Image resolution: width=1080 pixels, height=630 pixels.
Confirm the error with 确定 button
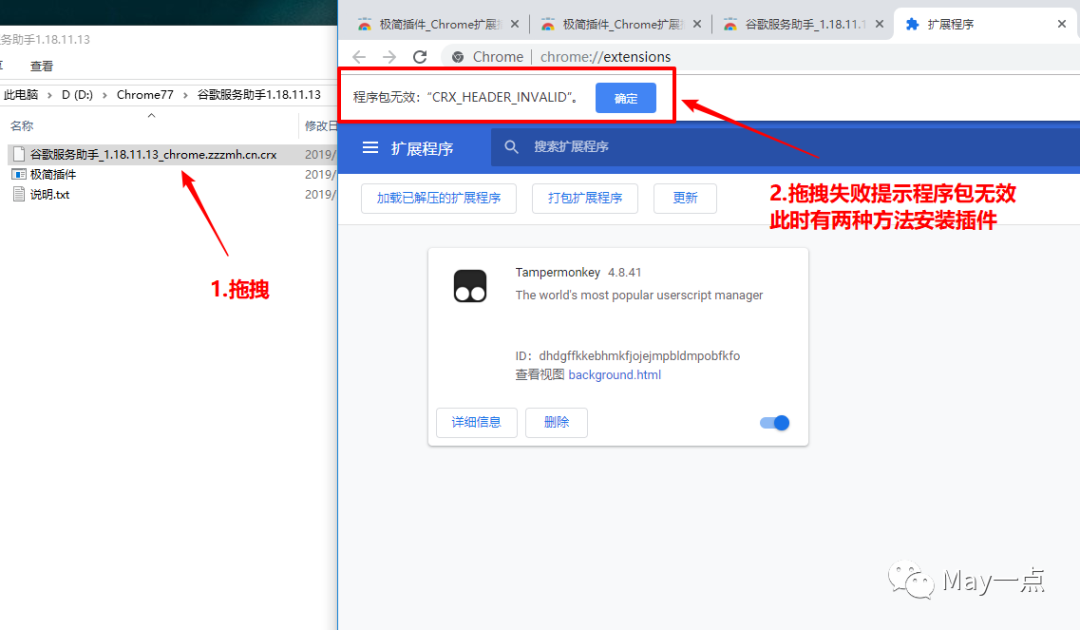(x=625, y=98)
